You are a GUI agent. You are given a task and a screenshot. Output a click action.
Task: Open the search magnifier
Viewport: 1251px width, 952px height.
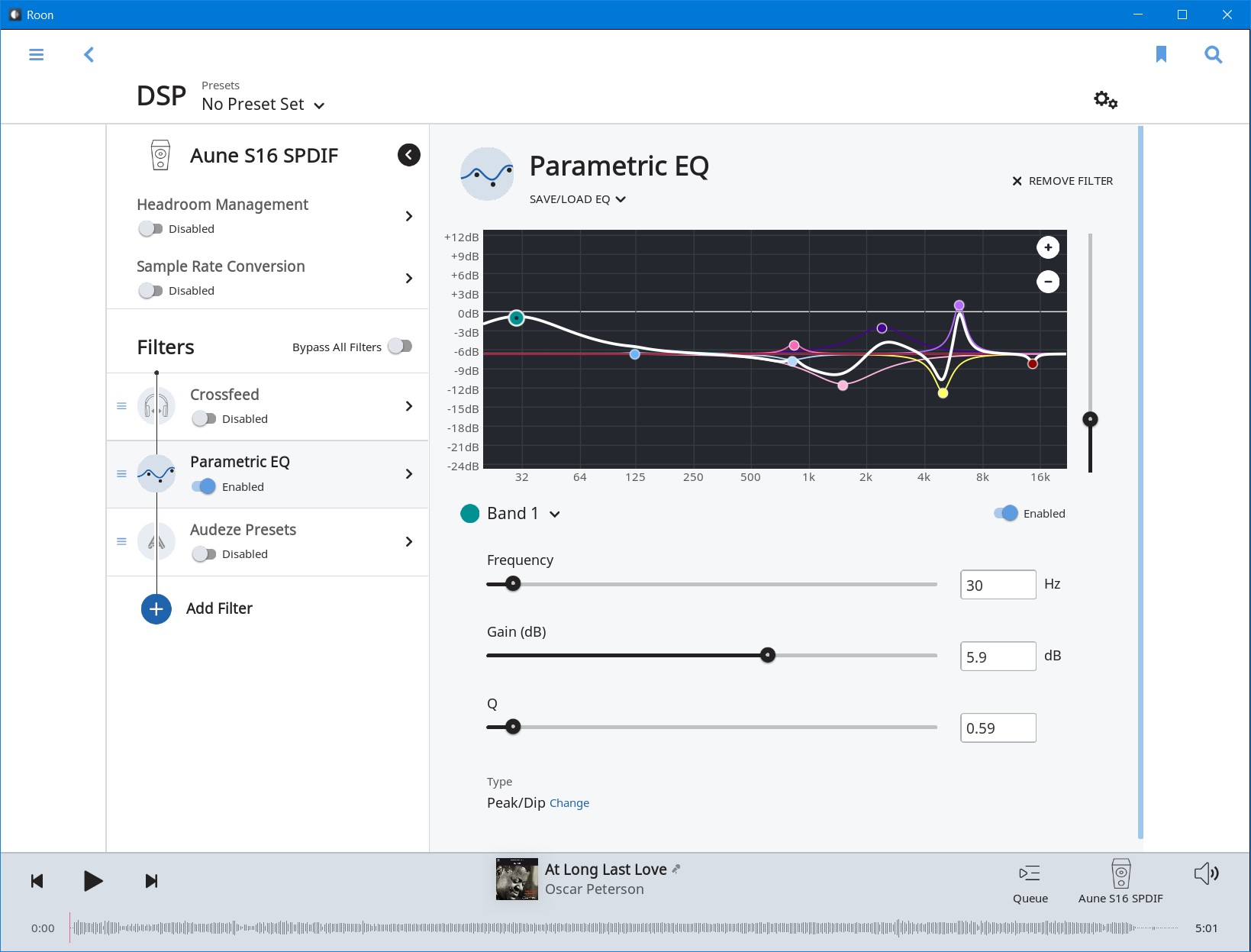(1213, 54)
